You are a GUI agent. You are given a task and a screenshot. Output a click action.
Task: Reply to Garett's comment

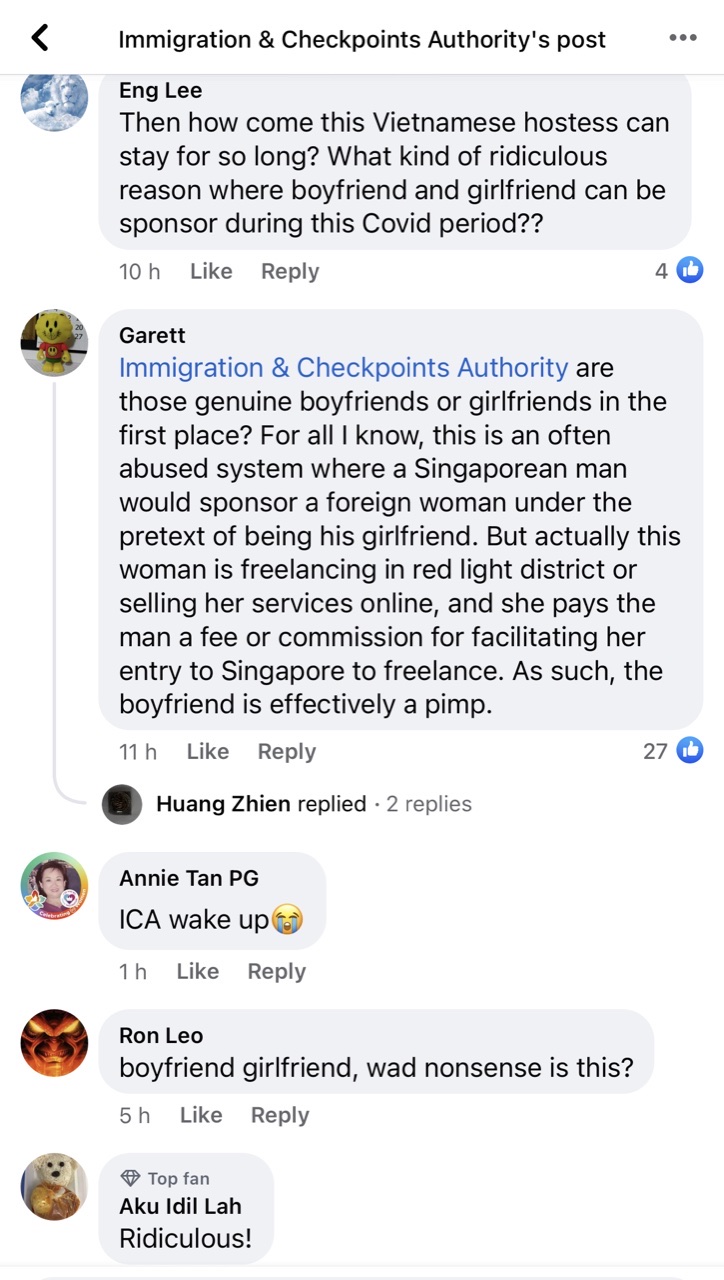coord(287,751)
